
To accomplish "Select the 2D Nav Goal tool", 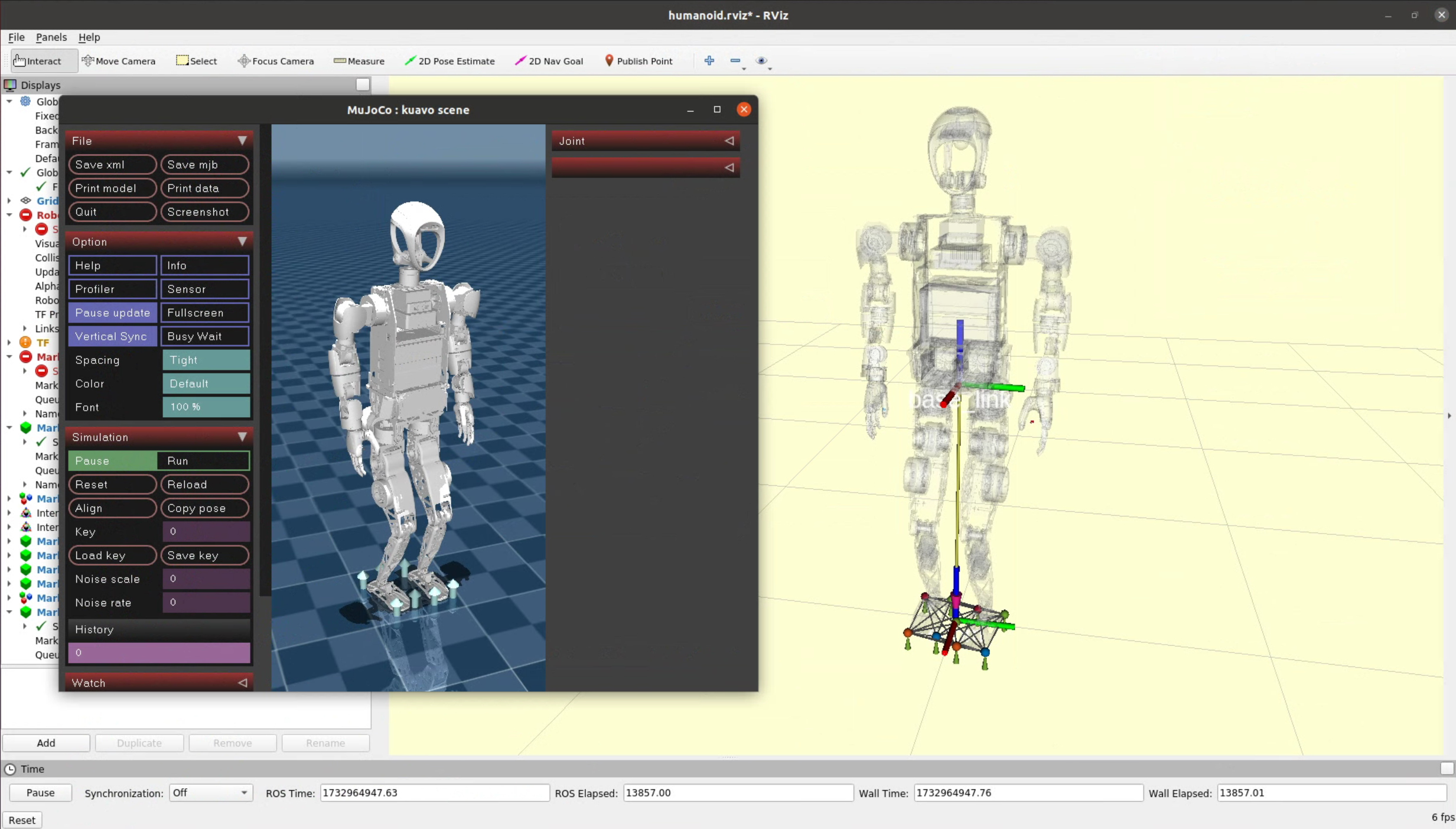I will pos(549,61).
